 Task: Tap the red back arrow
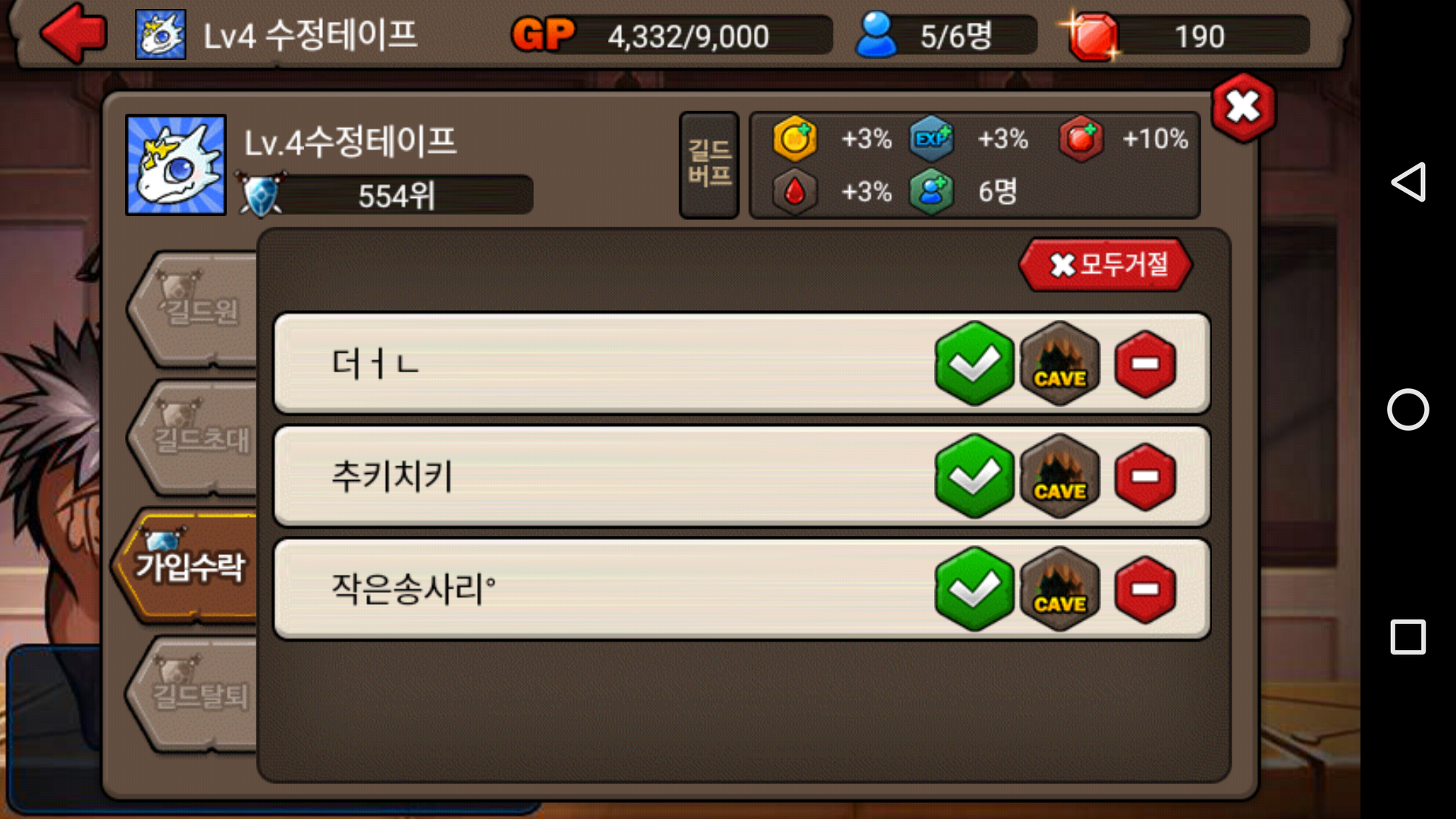(x=74, y=33)
